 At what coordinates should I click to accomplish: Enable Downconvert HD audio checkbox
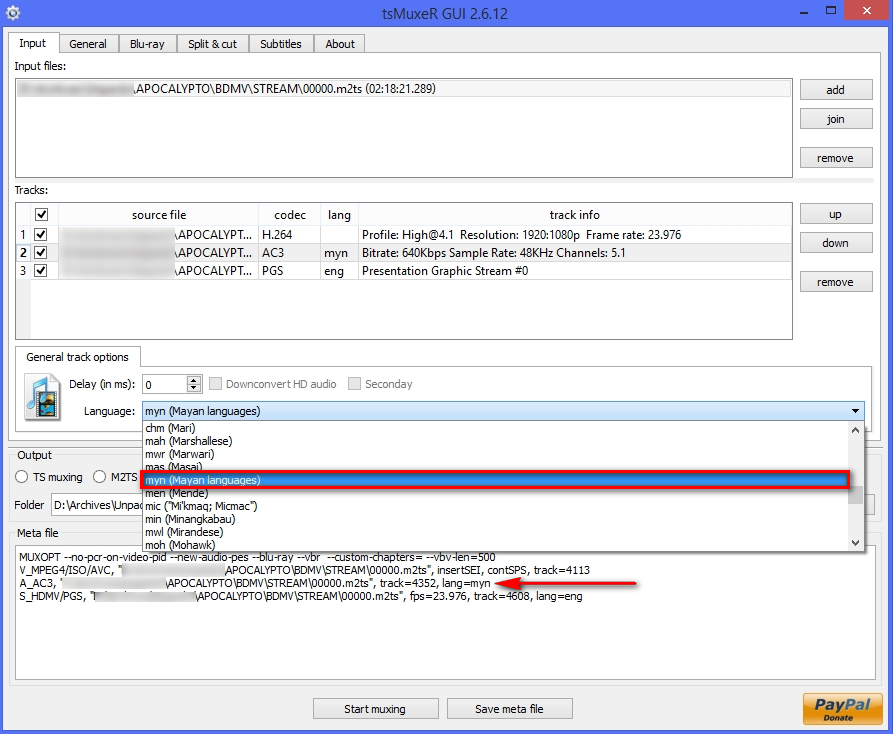pos(215,384)
